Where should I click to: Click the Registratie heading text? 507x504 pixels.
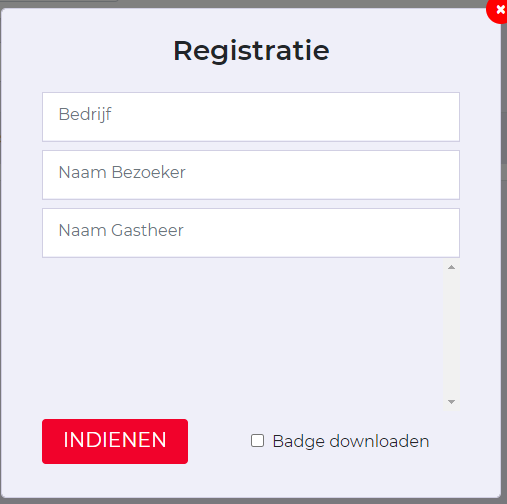[x=252, y=51]
